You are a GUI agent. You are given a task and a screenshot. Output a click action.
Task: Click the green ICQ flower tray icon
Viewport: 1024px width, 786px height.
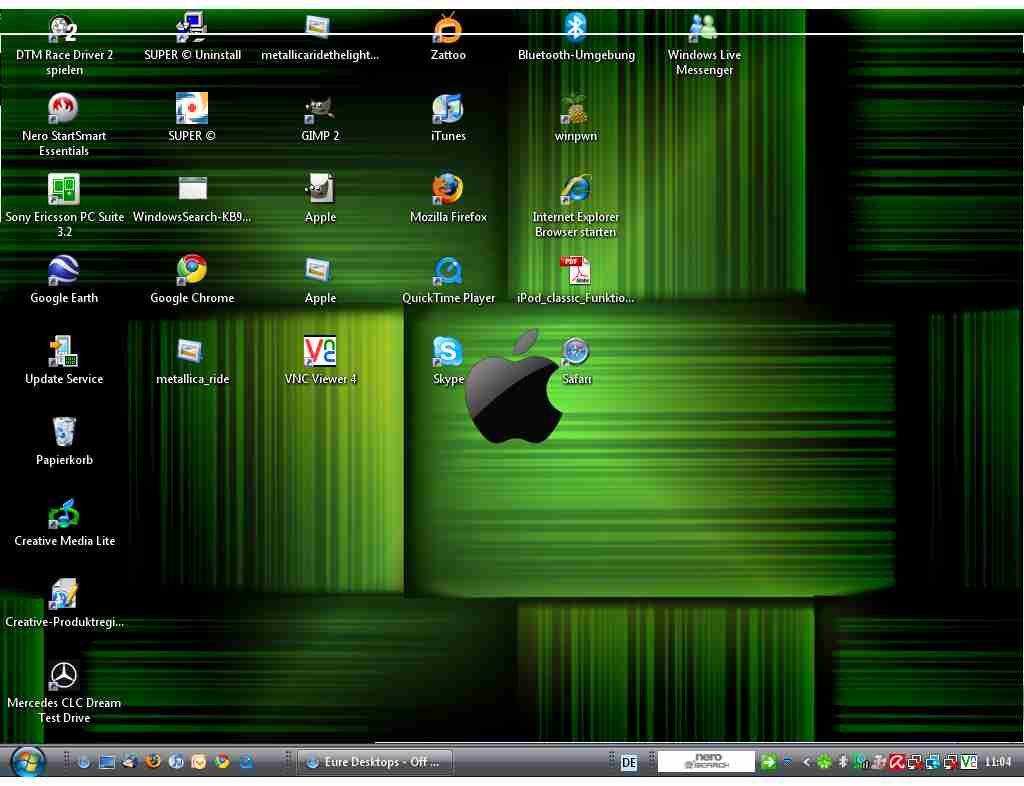(825, 762)
